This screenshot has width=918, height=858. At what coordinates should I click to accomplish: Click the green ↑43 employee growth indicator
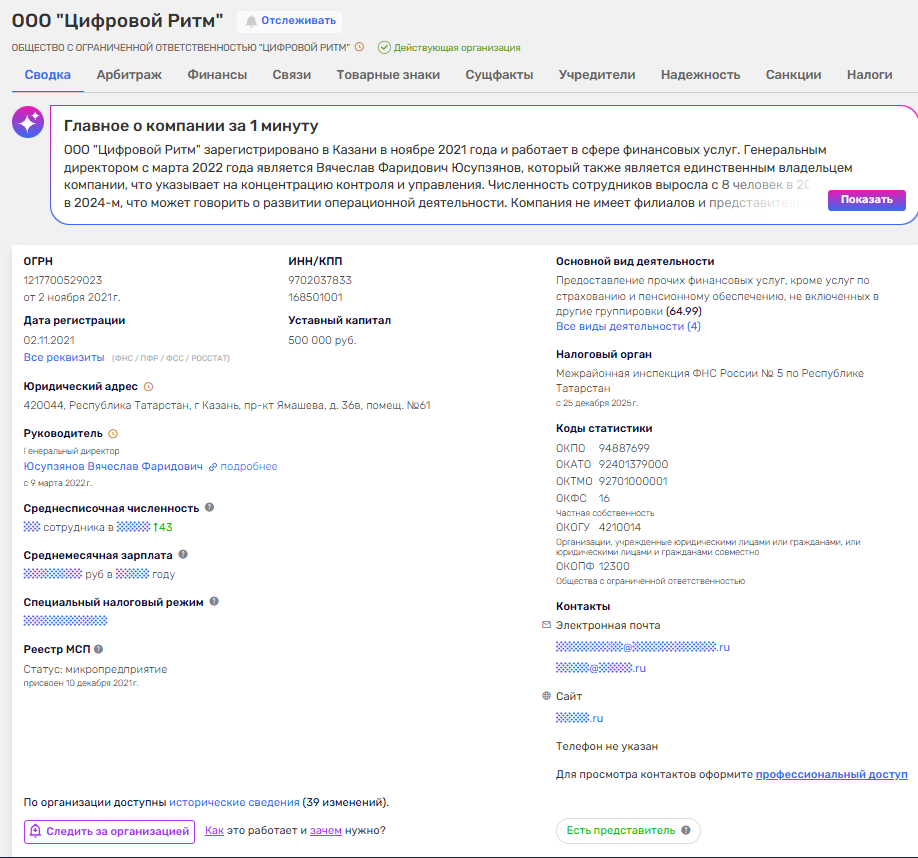[162, 527]
